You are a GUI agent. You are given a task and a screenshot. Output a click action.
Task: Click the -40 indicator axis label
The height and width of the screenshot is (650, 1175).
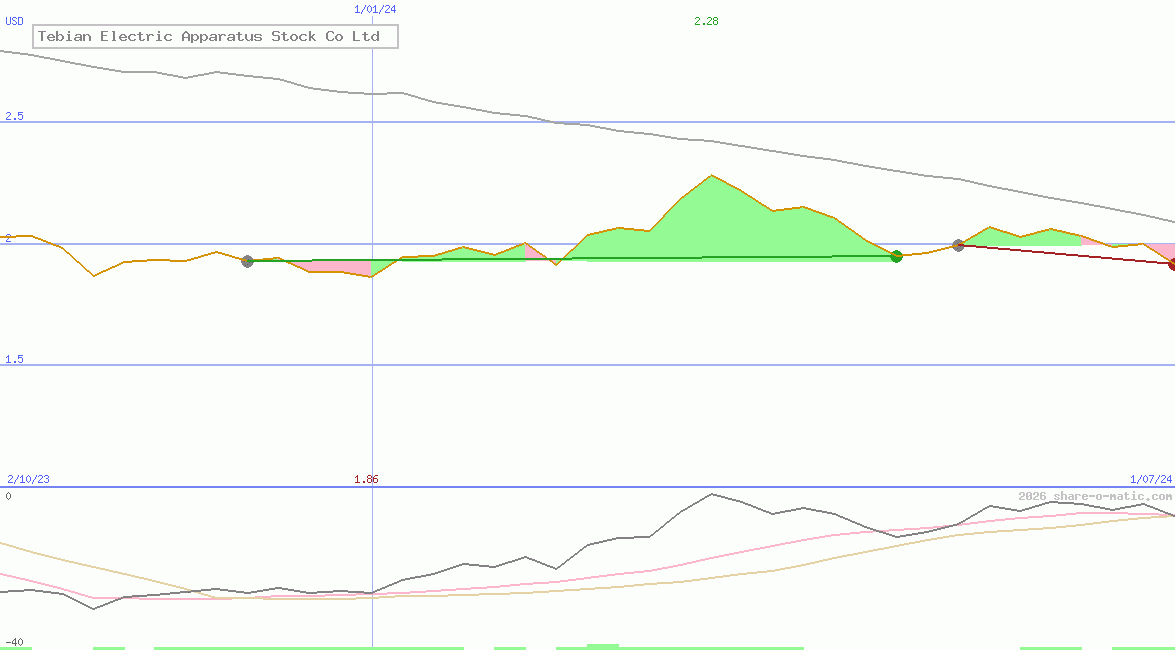15,643
